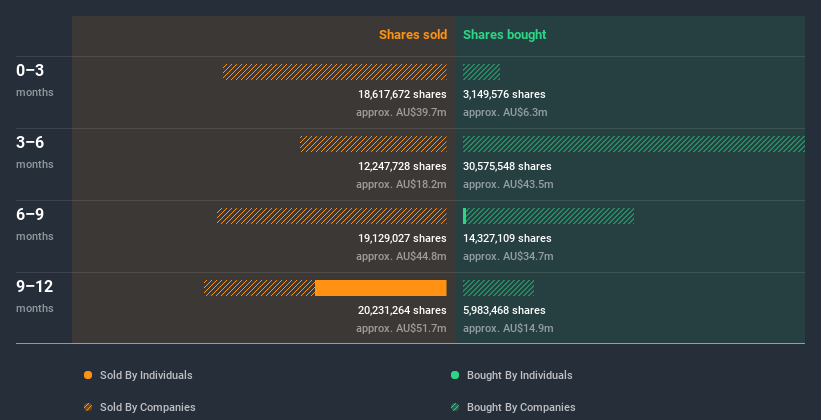This screenshot has width=821, height=420.
Task: Click the 5,983,468 shares value
Action: [x=504, y=310]
